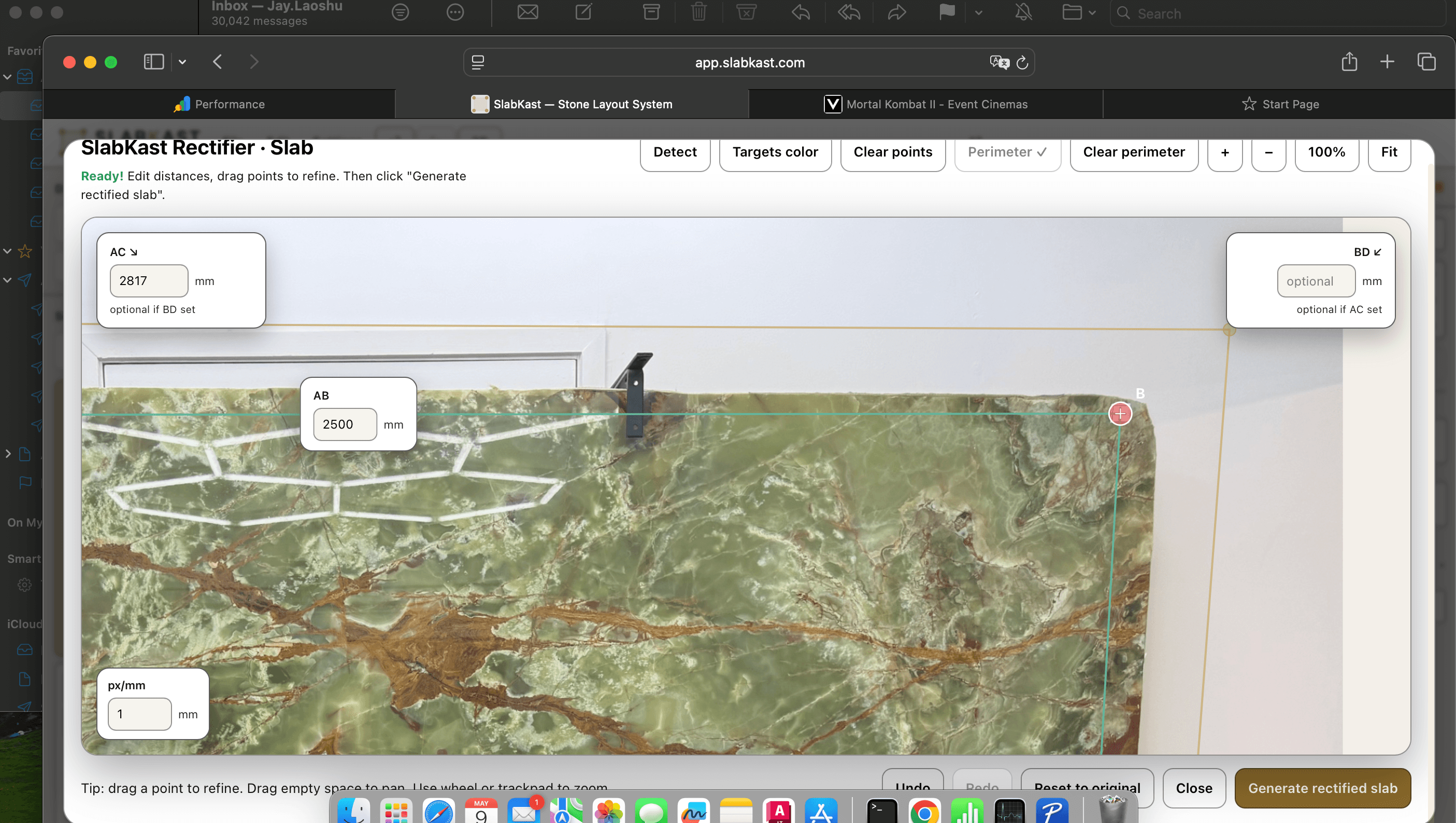Switch to the Mortal Kombat II – Event Cinemas tab
Screen dimensions: 1456x823
click(x=926, y=104)
